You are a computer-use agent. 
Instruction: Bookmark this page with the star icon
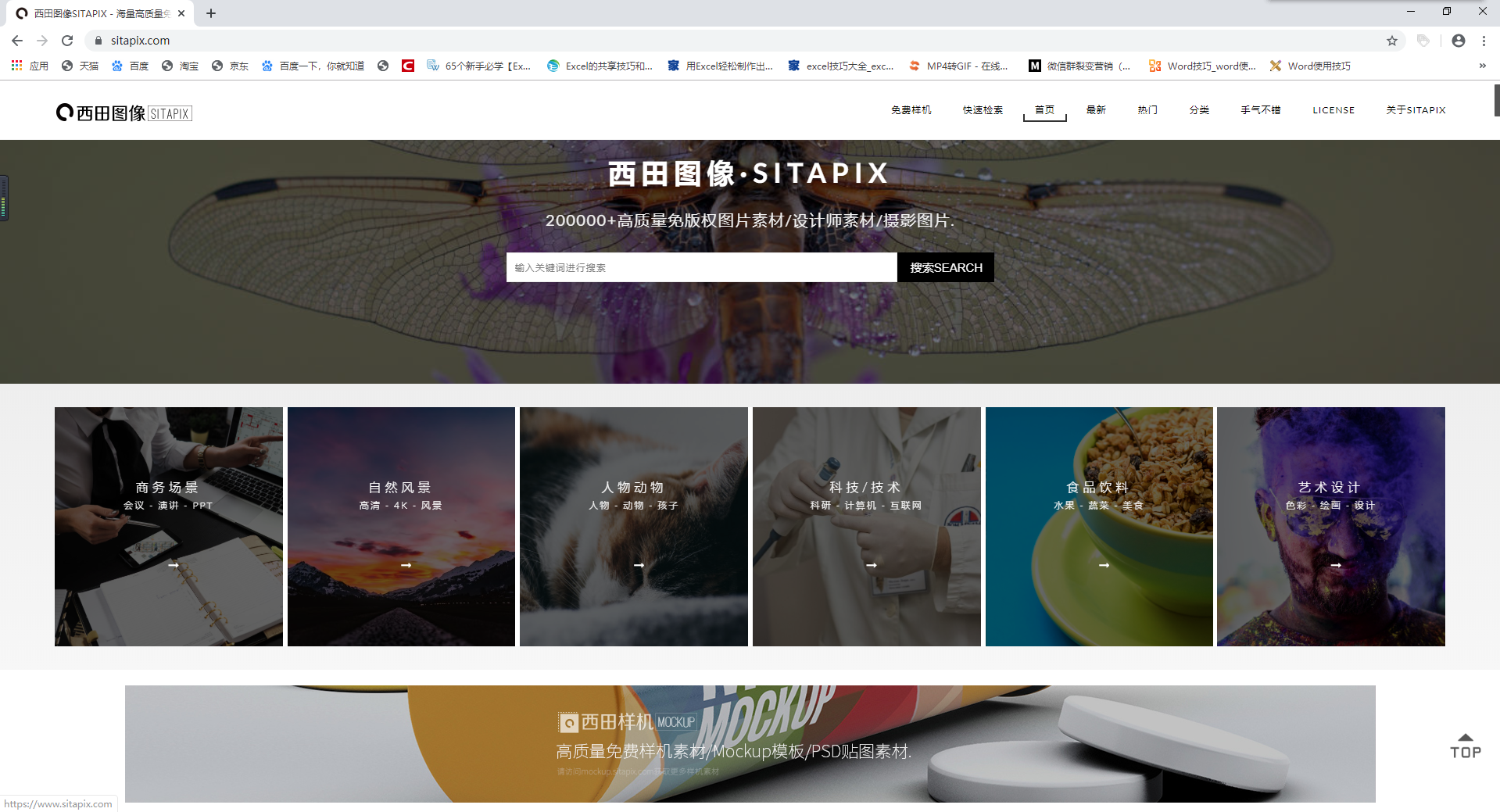[x=1392, y=41]
